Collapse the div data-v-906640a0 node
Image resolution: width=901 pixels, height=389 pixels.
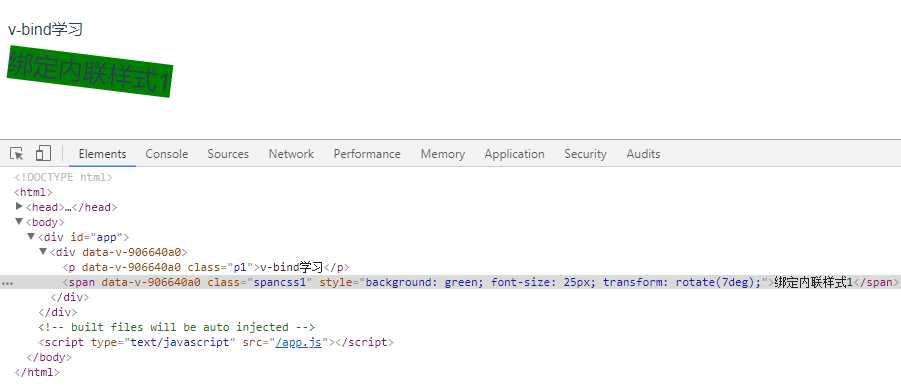coord(43,251)
